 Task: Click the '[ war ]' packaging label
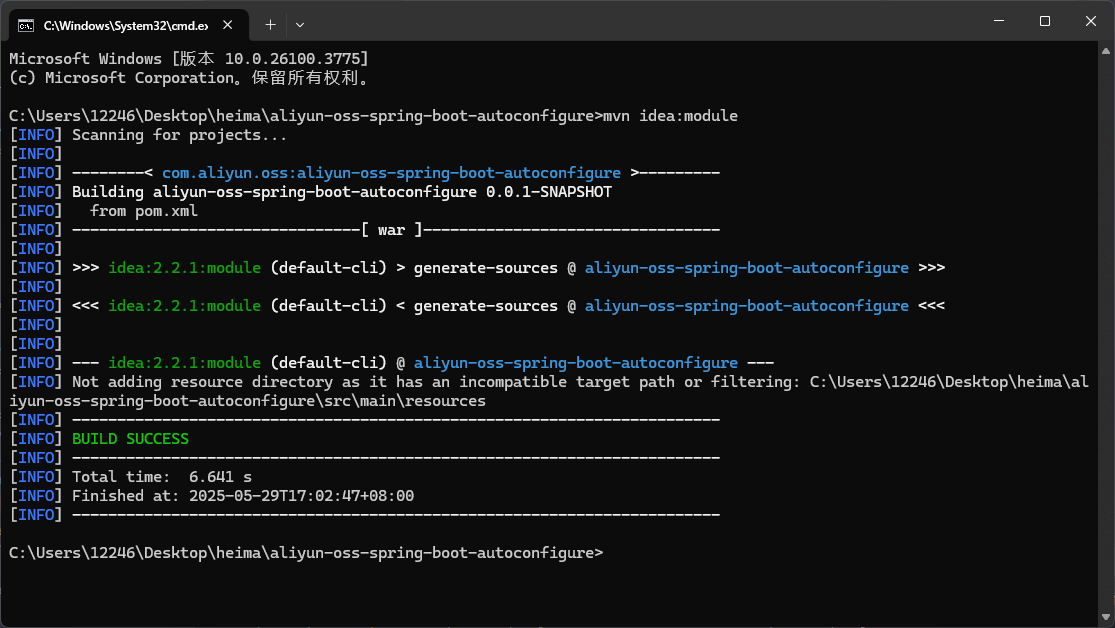tap(391, 230)
